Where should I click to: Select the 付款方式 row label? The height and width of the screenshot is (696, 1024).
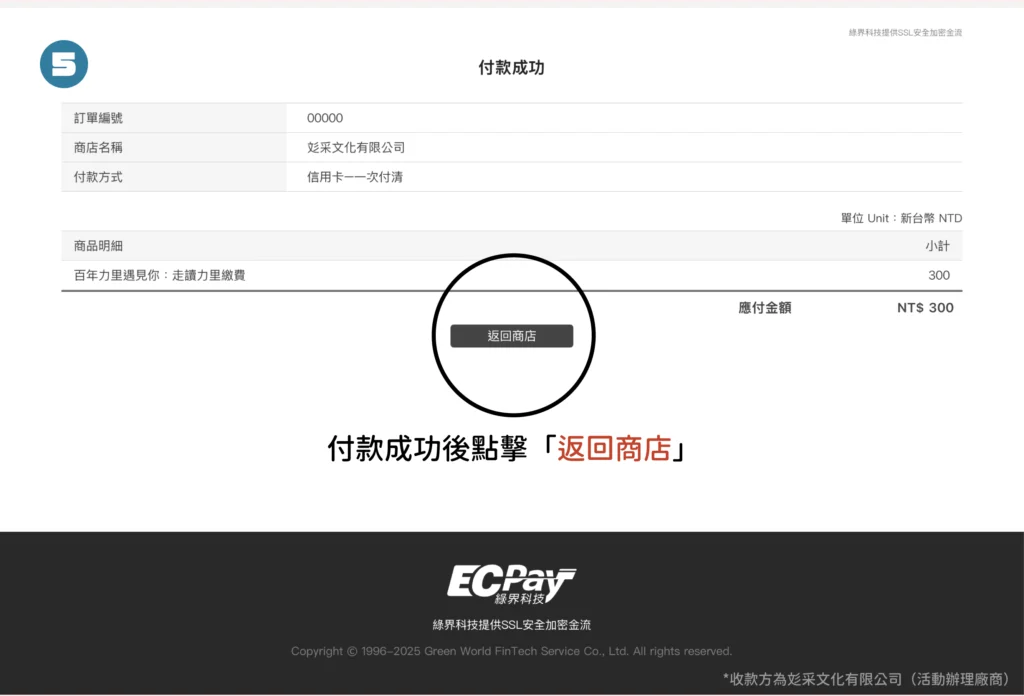click(98, 177)
